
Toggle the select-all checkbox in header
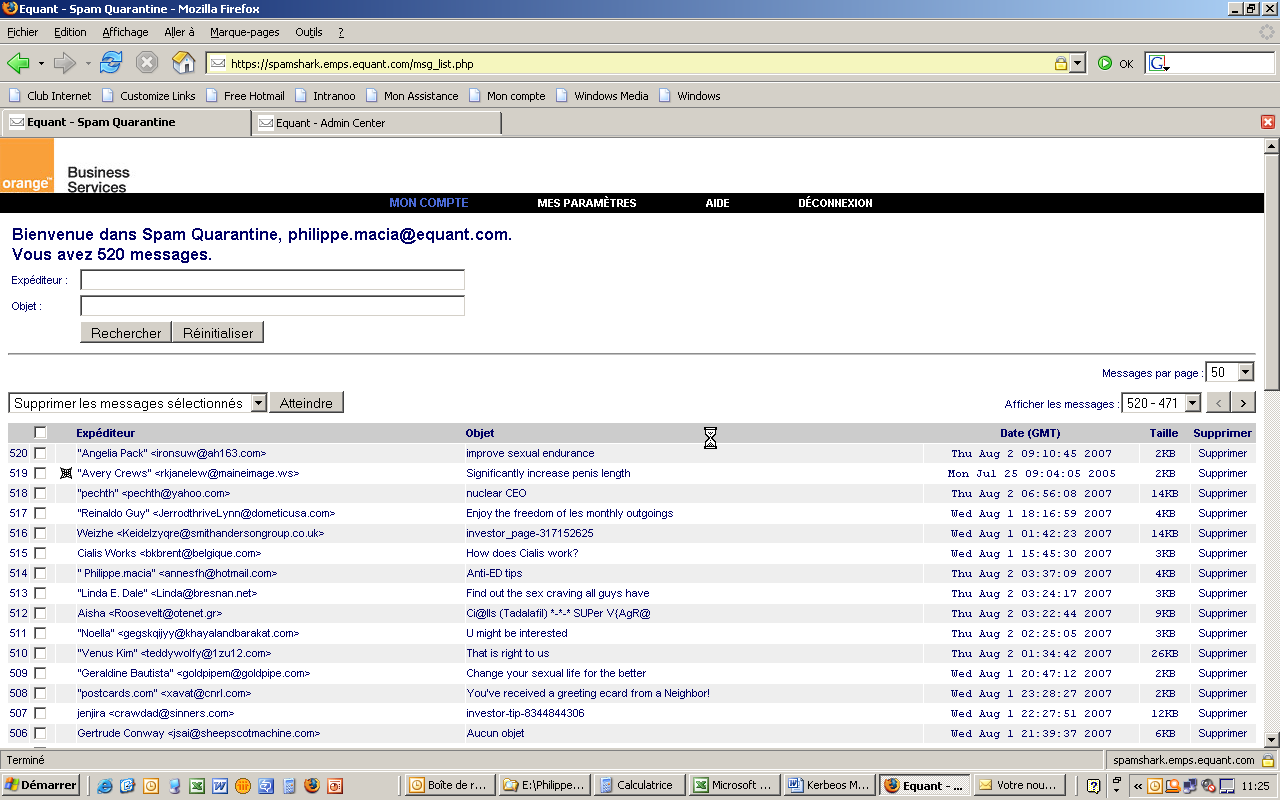coord(40,433)
